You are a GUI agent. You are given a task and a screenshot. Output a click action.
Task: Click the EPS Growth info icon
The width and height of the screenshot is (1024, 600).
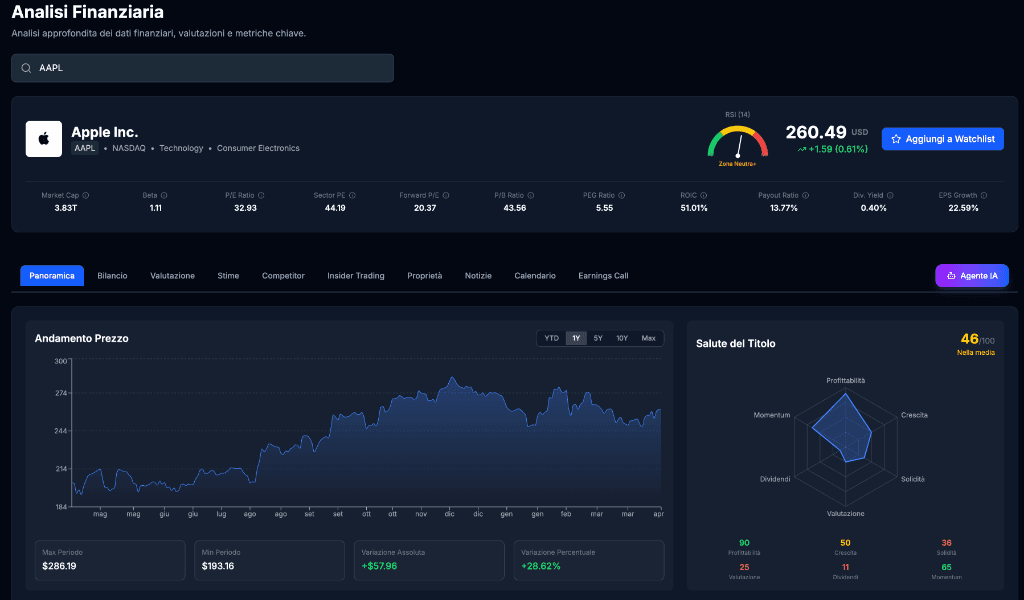click(x=985, y=196)
